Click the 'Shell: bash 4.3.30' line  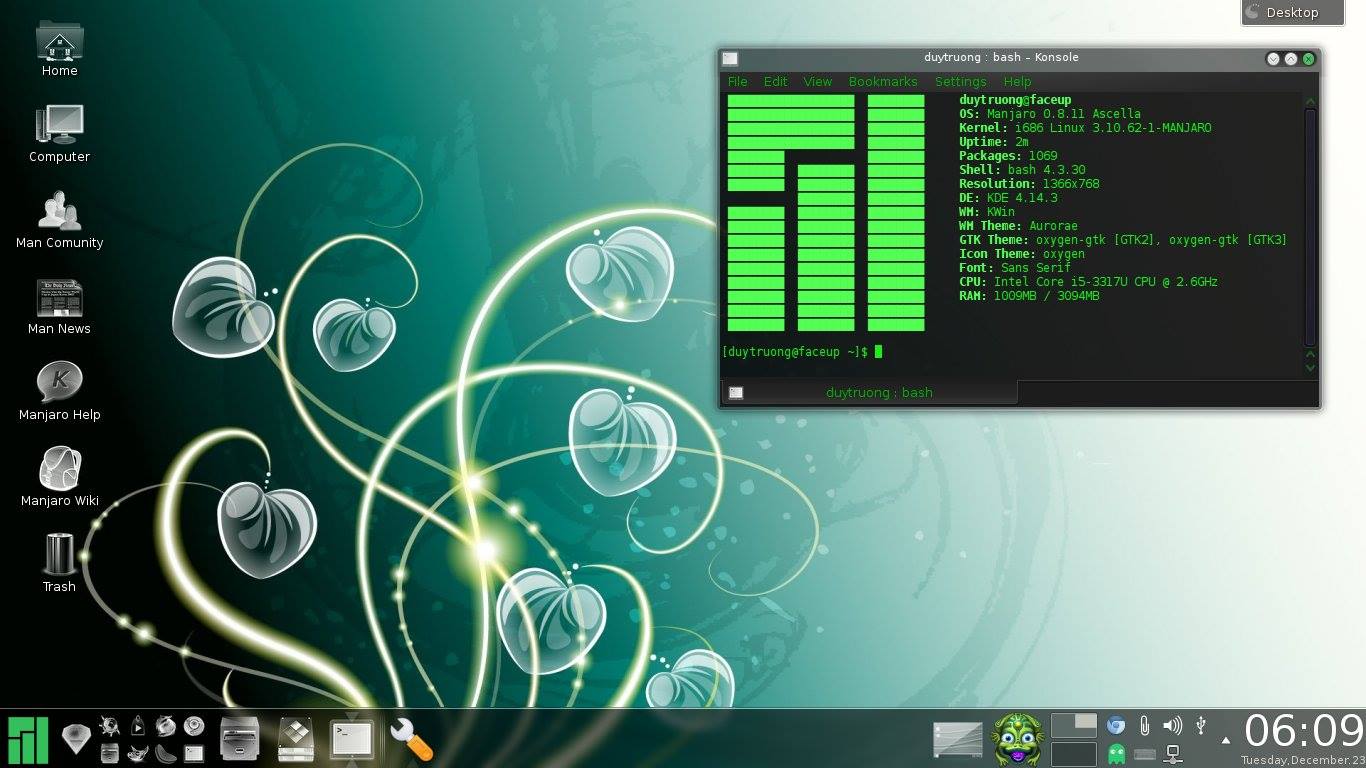[1022, 170]
